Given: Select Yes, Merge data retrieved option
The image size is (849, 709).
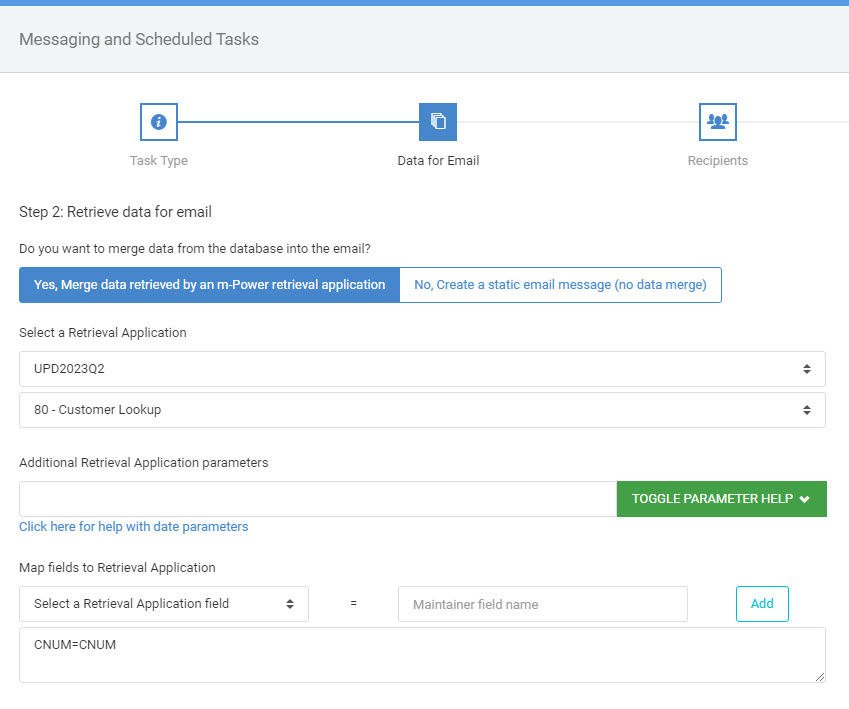Looking at the screenshot, I should tap(210, 285).
